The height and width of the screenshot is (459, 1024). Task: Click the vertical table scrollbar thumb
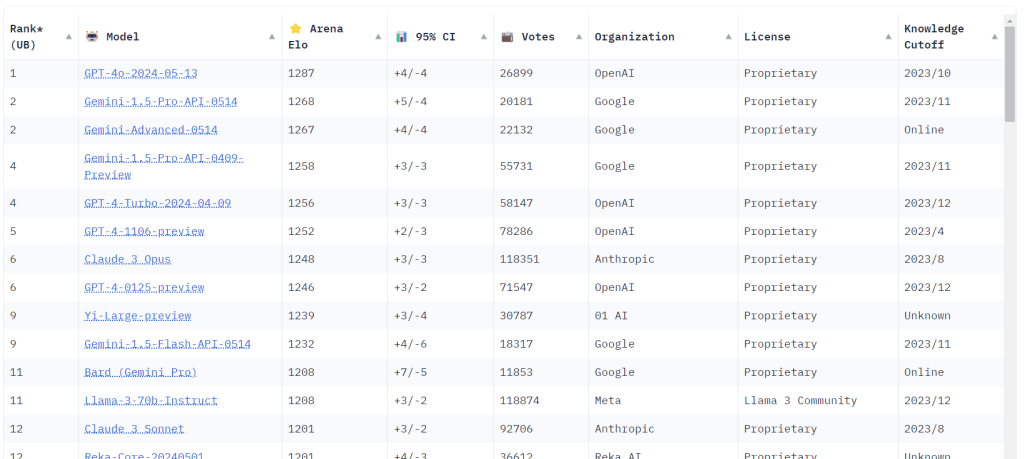tap(1010, 74)
